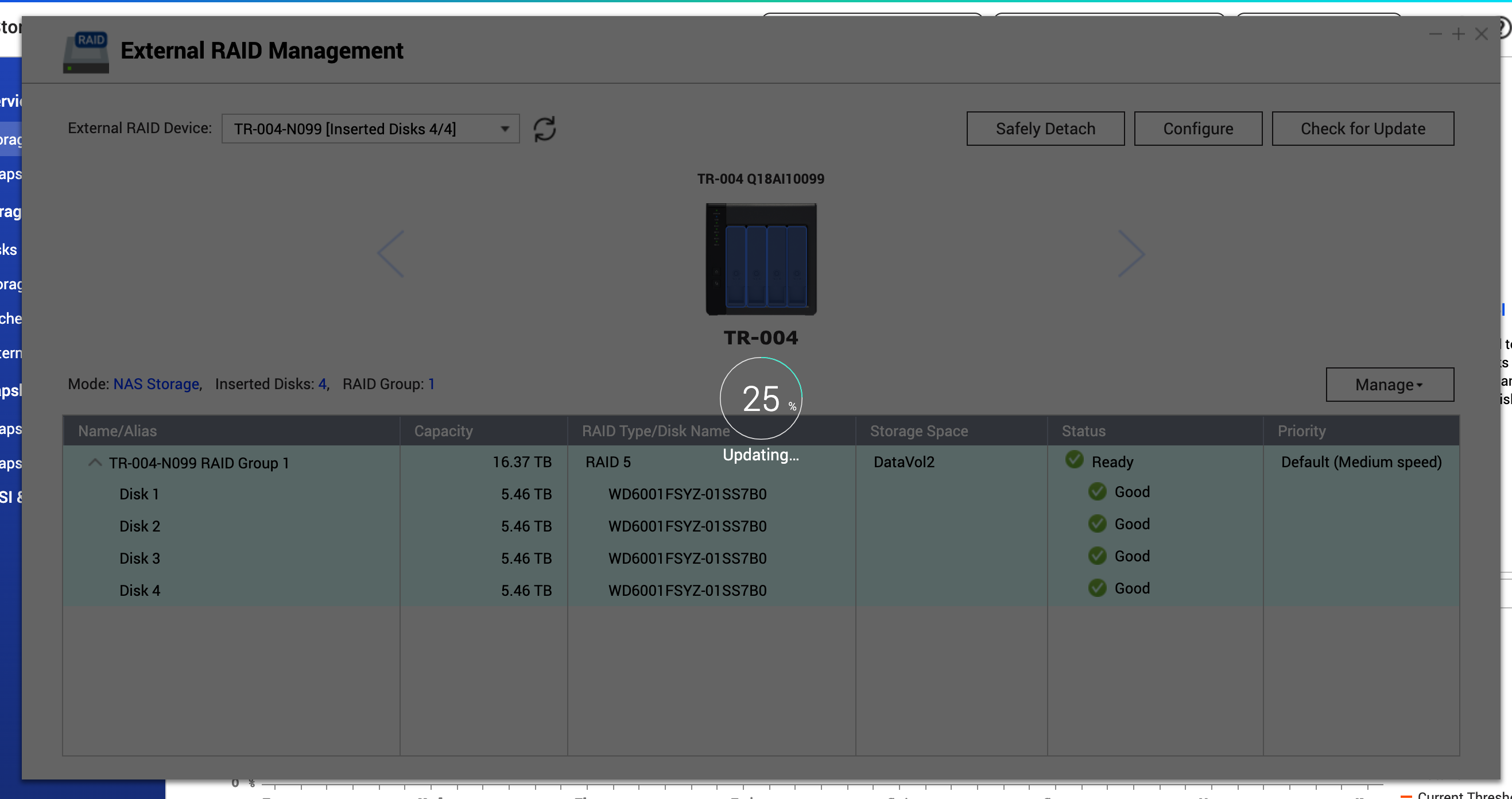Click the RAID drive icon in title bar
Image resolution: width=1512 pixels, height=799 pixels.
pos(86,52)
